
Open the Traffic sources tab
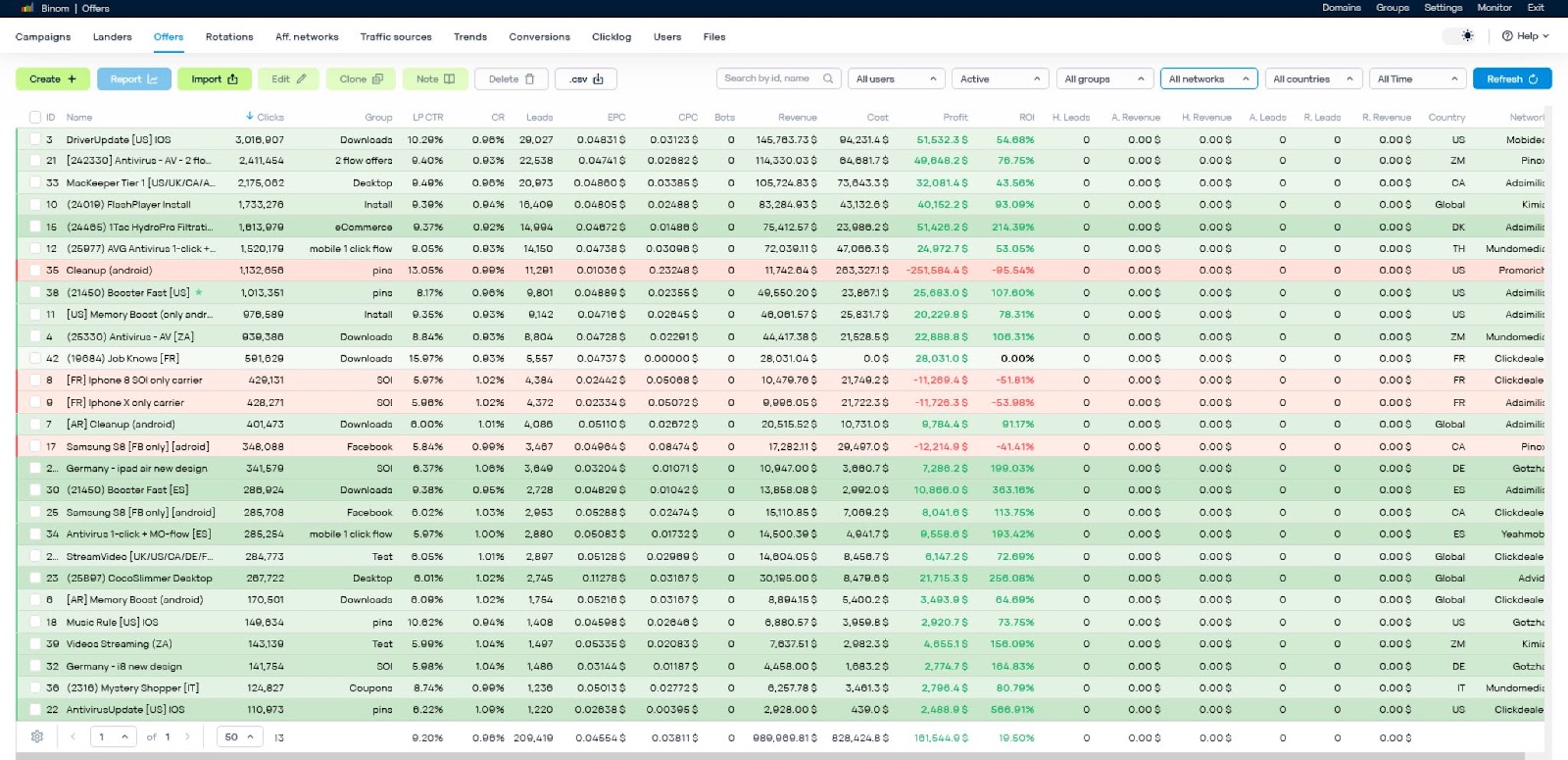(x=396, y=37)
